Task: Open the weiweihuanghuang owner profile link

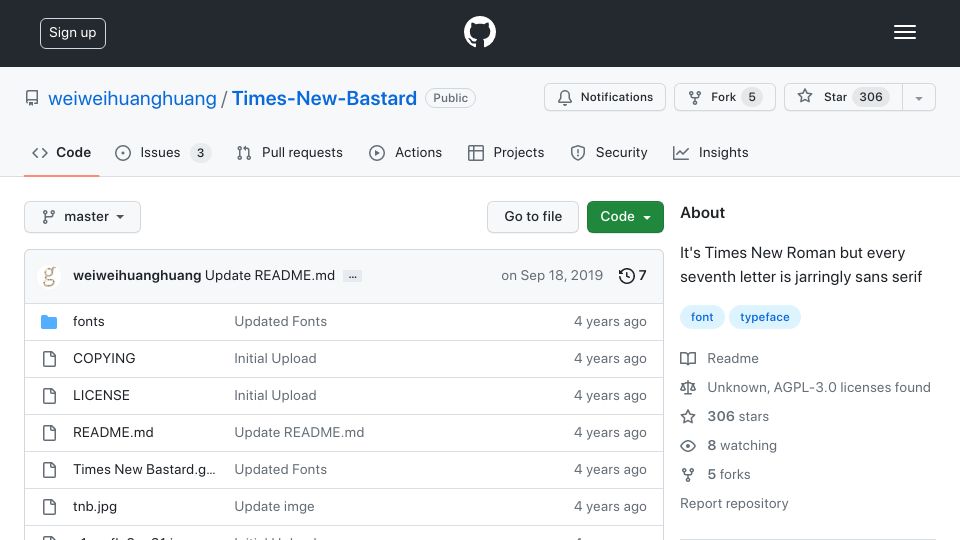Action: coord(132,98)
